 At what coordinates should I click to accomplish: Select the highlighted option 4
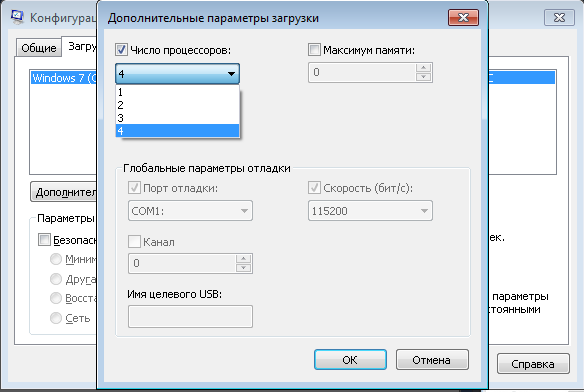pos(177,131)
